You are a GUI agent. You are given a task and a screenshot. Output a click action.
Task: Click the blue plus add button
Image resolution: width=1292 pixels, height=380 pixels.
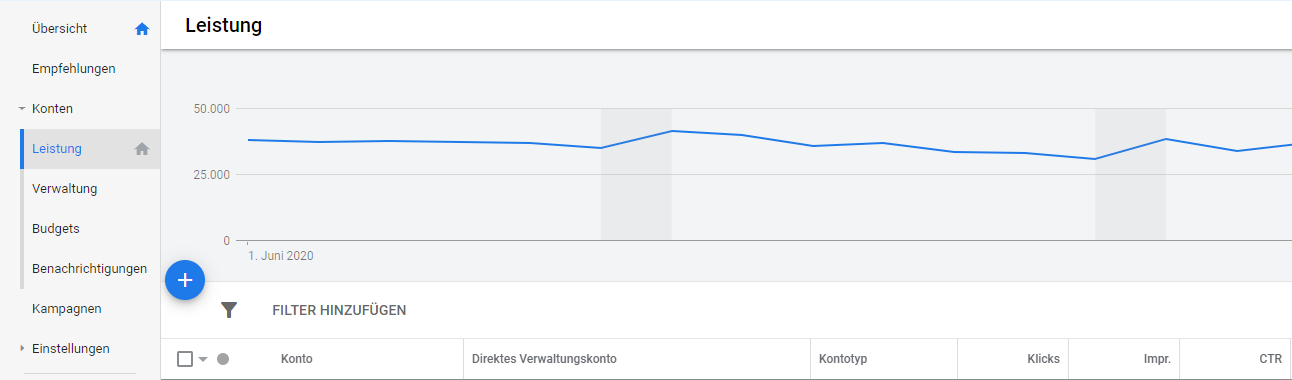point(185,281)
